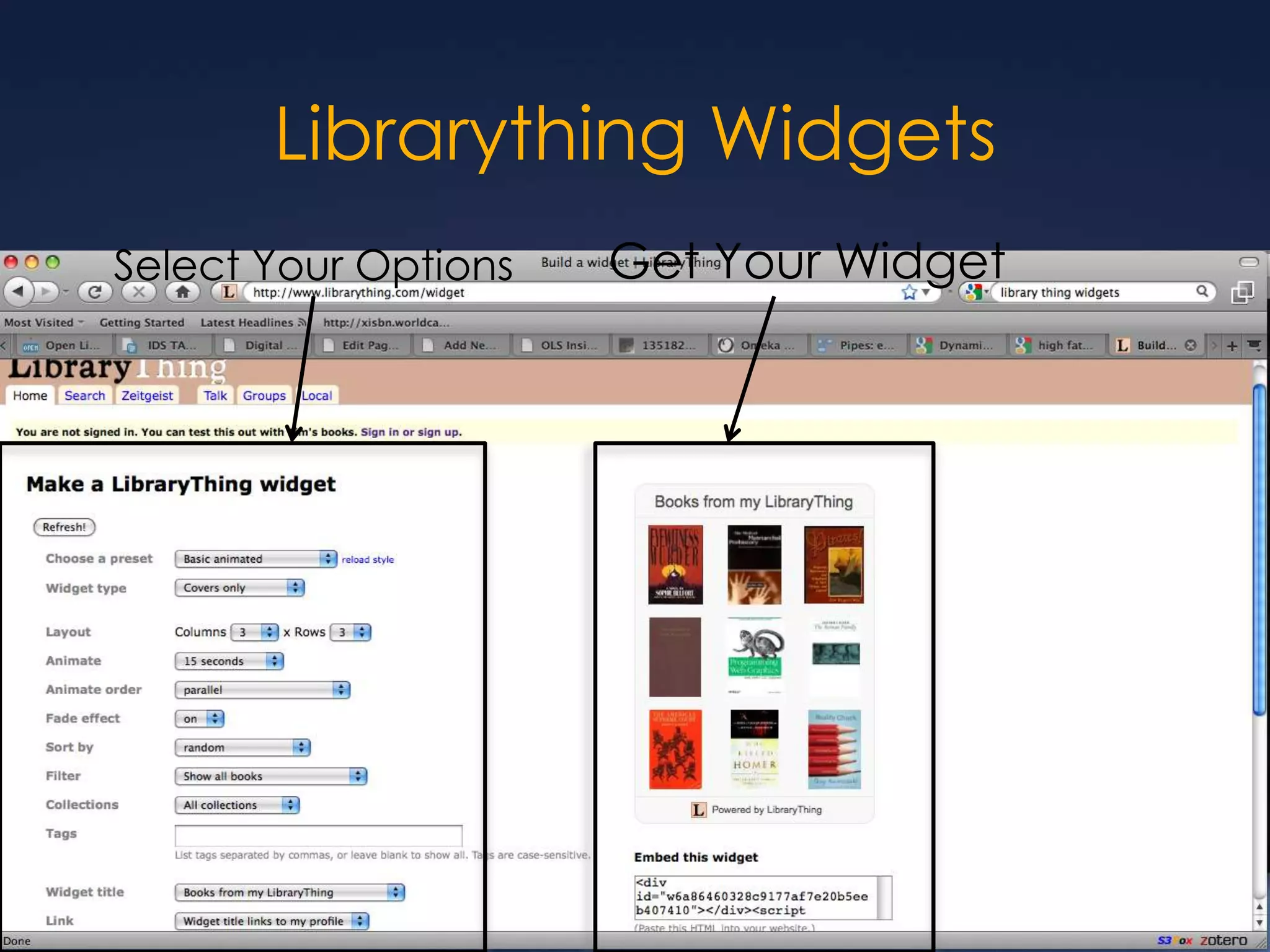Click the scroll tabs right arrow
The height and width of the screenshot is (952, 1270).
[1214, 345]
